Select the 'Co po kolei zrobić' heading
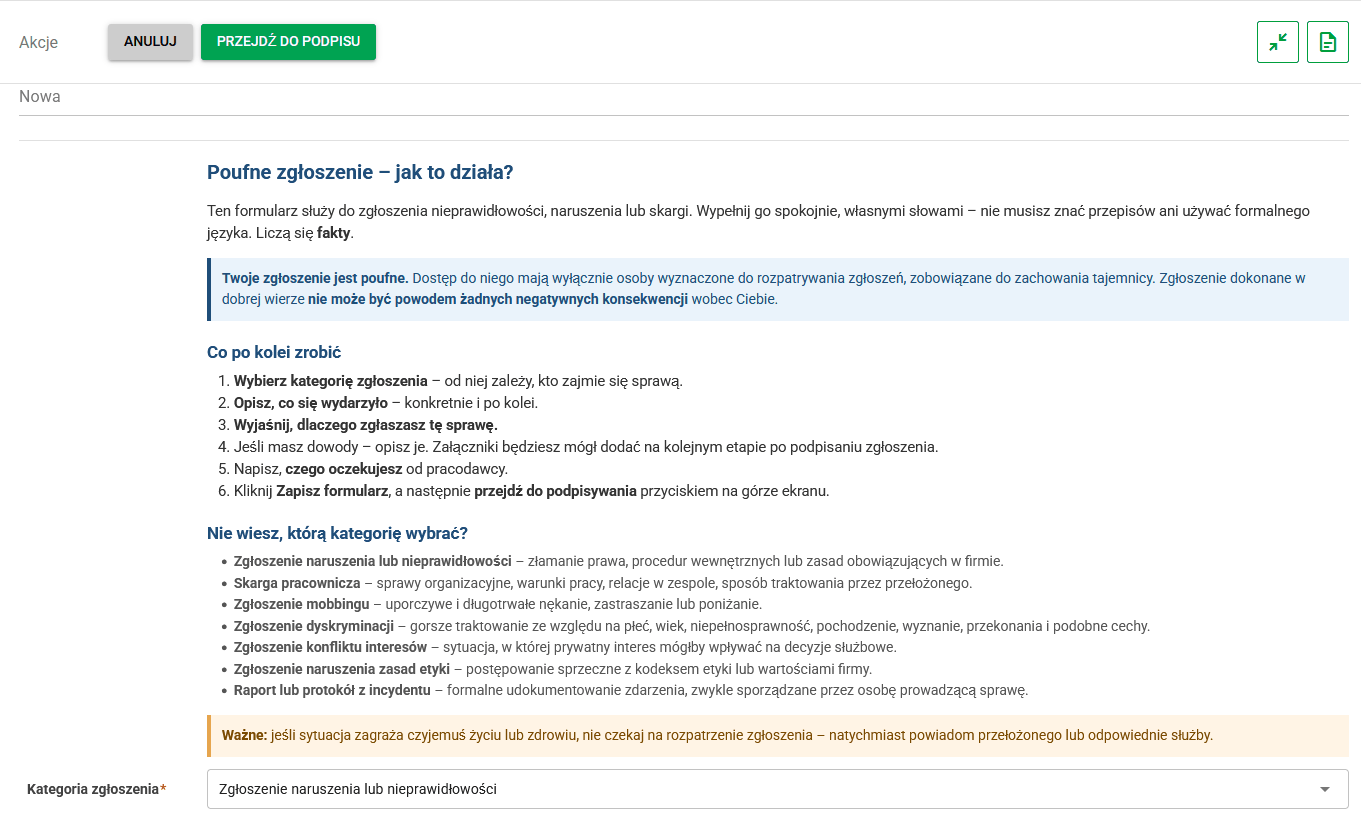Image resolution: width=1361 pixels, height=821 pixels. coord(275,352)
